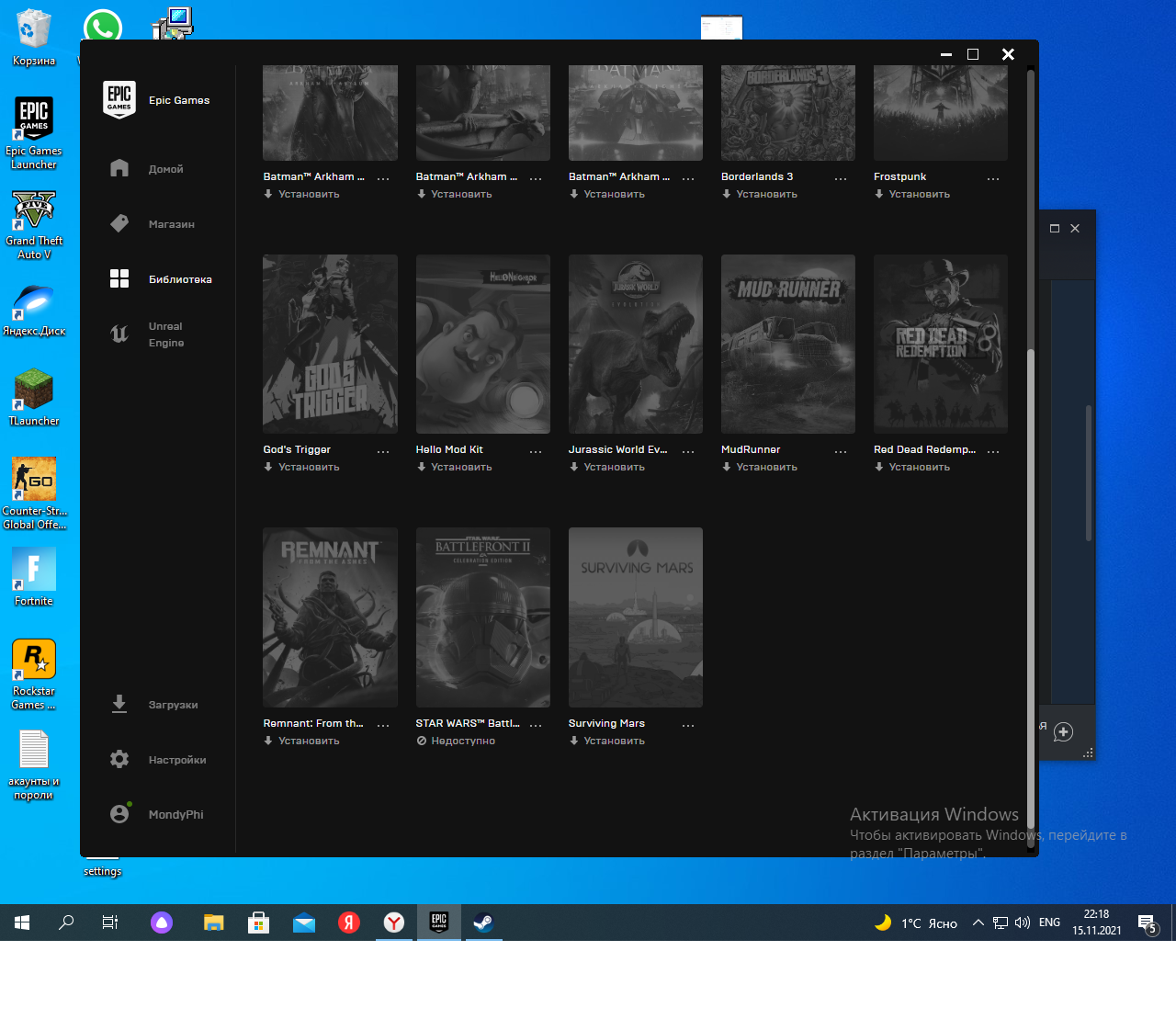
Task: Open the Alice assistant taskbar icon
Action: click(x=162, y=922)
